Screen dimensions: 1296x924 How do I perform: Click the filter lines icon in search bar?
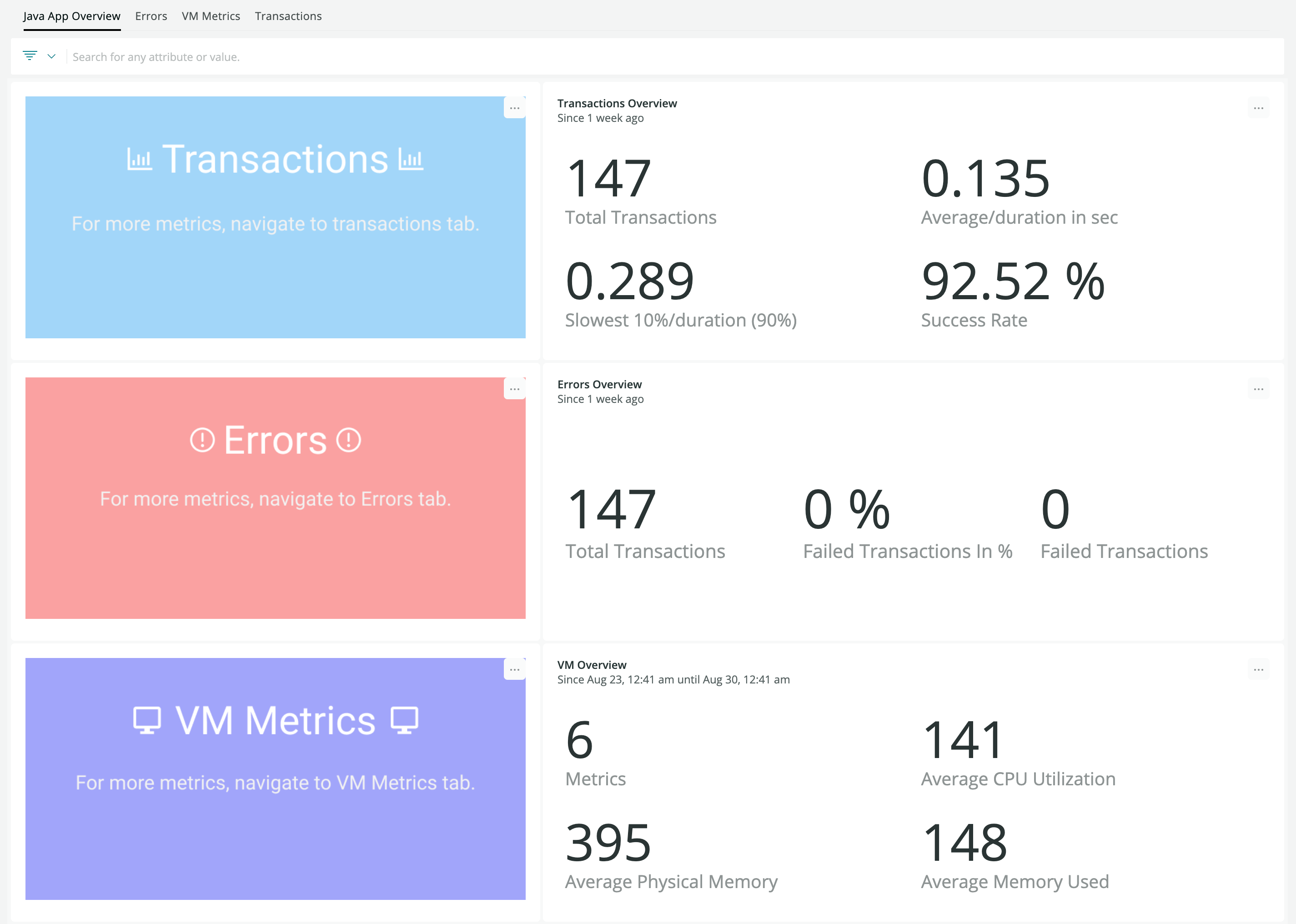click(30, 56)
